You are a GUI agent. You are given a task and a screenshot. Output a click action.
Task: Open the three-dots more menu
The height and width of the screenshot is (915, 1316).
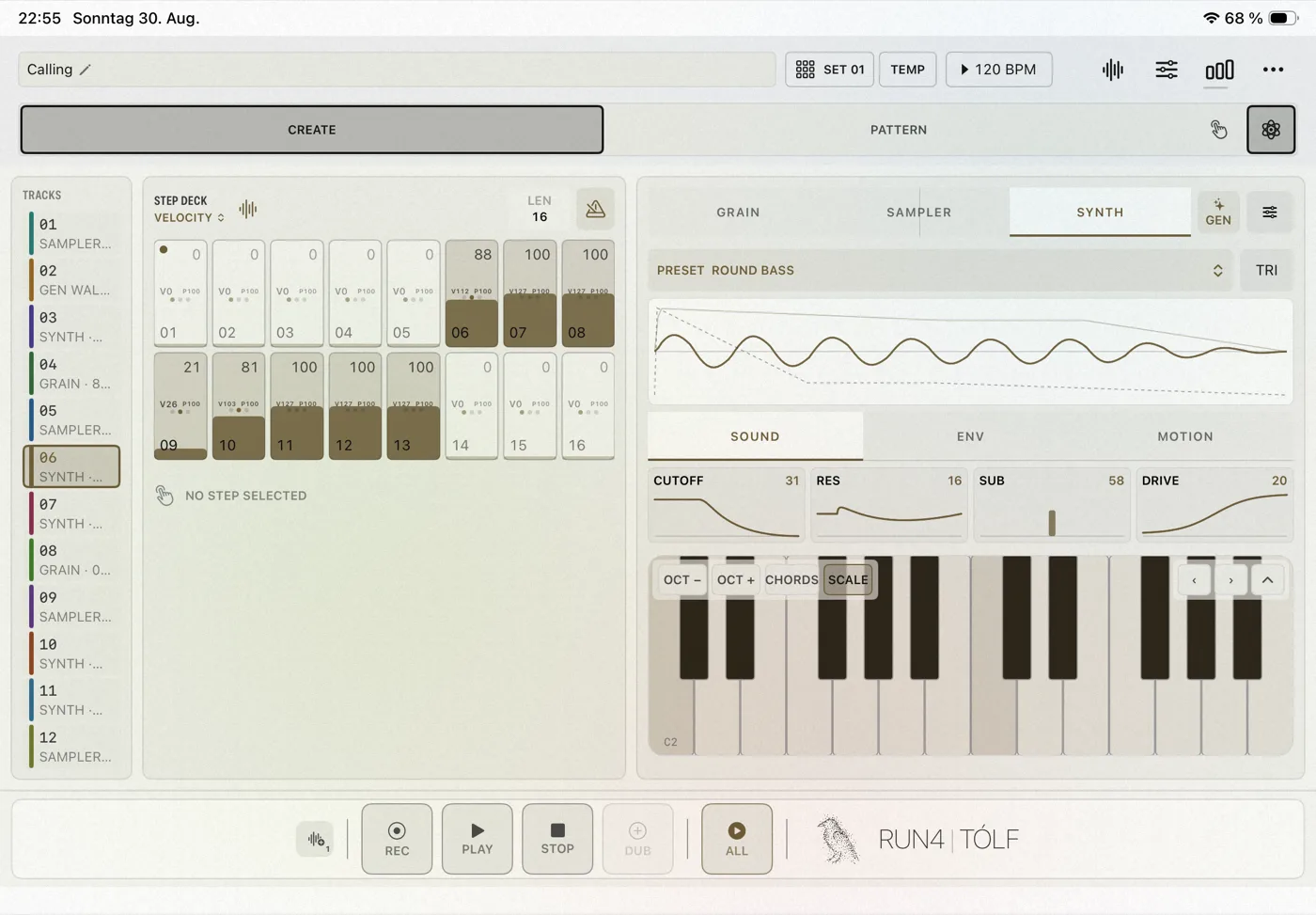[1273, 70]
